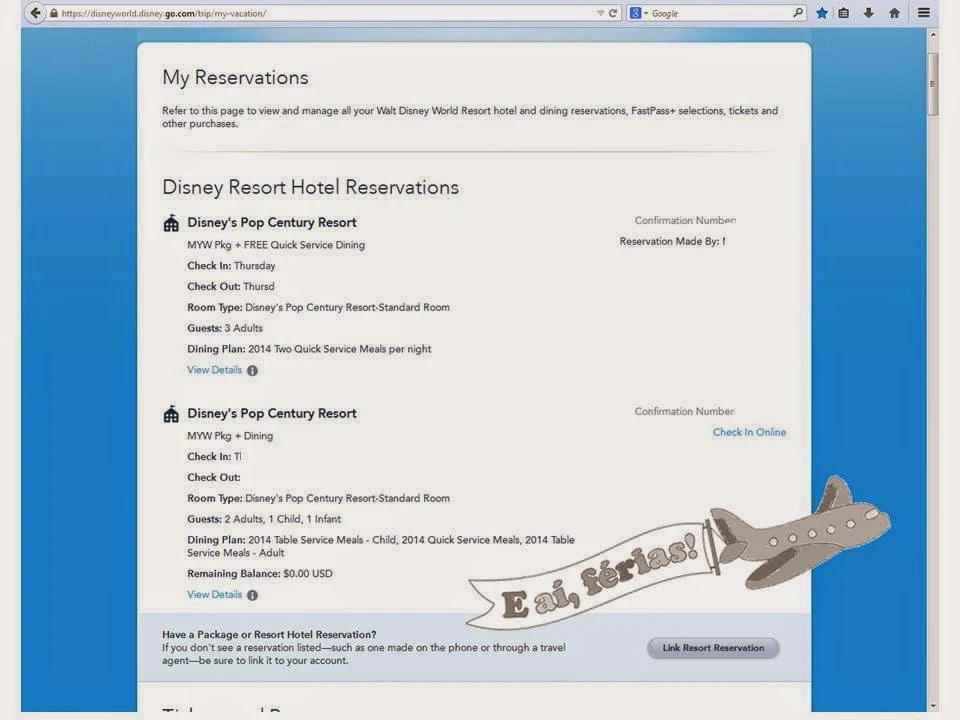The height and width of the screenshot is (720, 960).
Task: Expand the URL history dropdown arrow
Action: click(600, 13)
